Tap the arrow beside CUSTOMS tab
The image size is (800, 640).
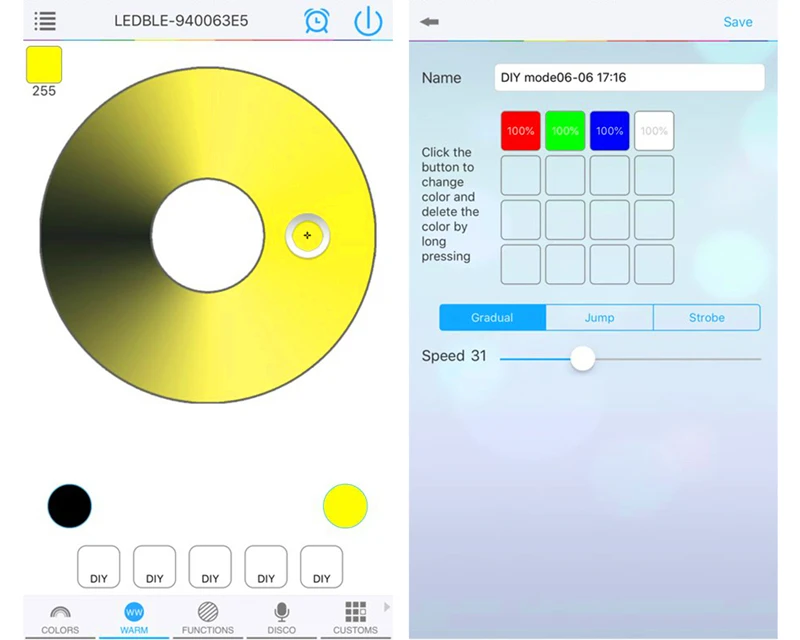click(x=387, y=607)
